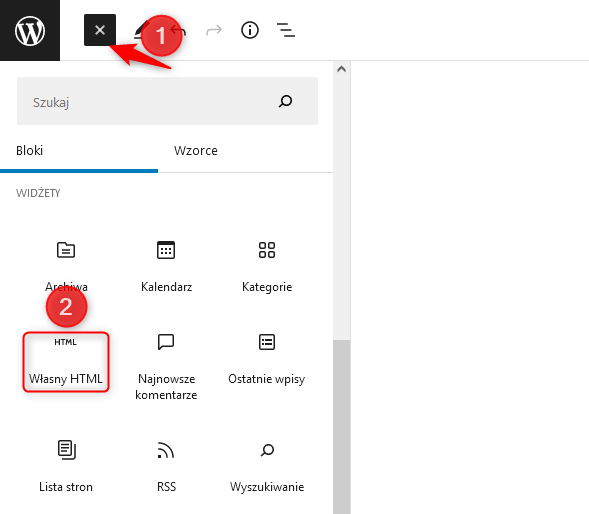Viewport: 589px width, 514px height.
Task: Click the WordPress logo icon
Action: pyautogui.click(x=30, y=30)
